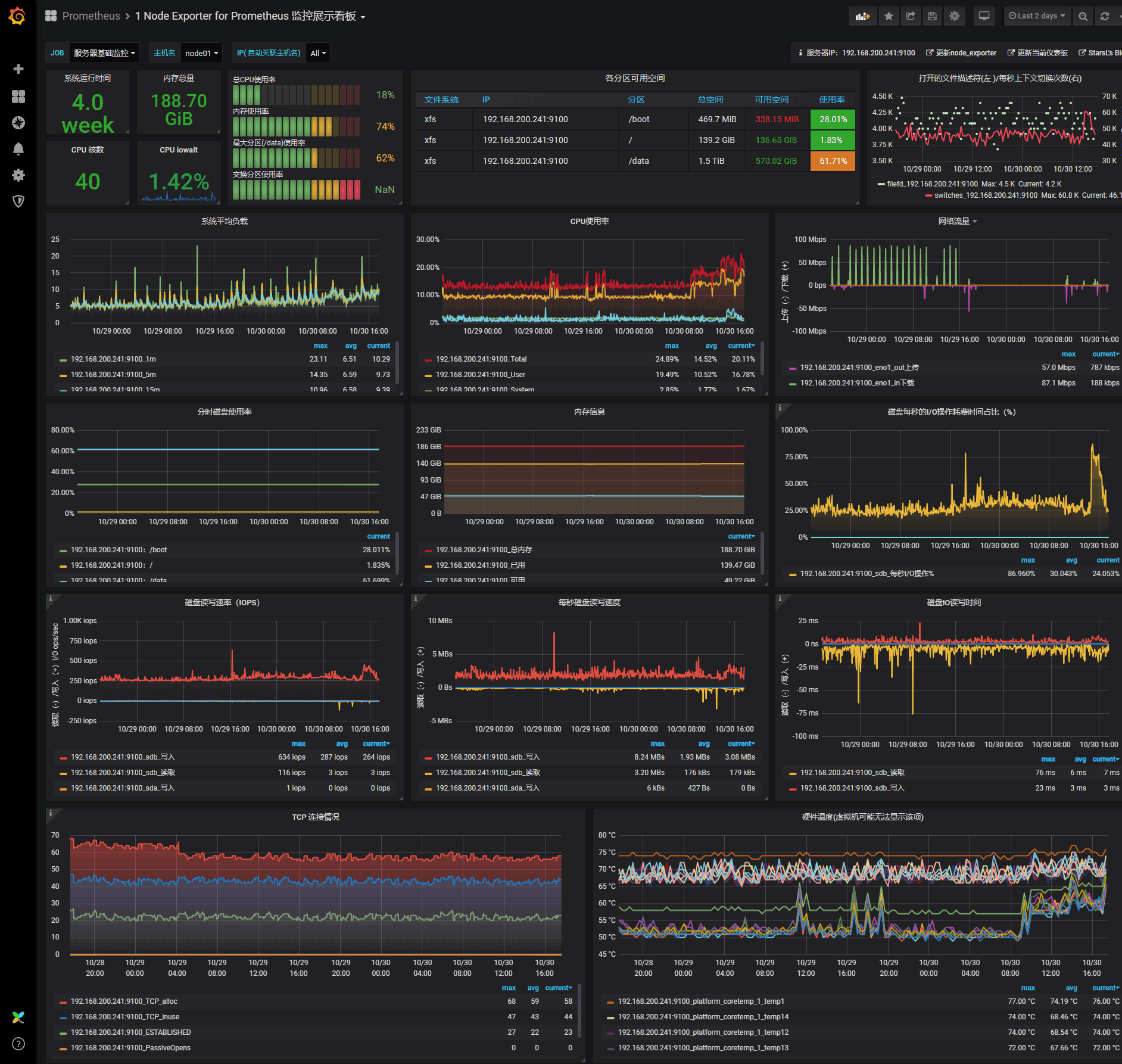This screenshot has width=1122, height=1064.
Task: Expand the Last 2 days time picker
Action: tap(1037, 16)
